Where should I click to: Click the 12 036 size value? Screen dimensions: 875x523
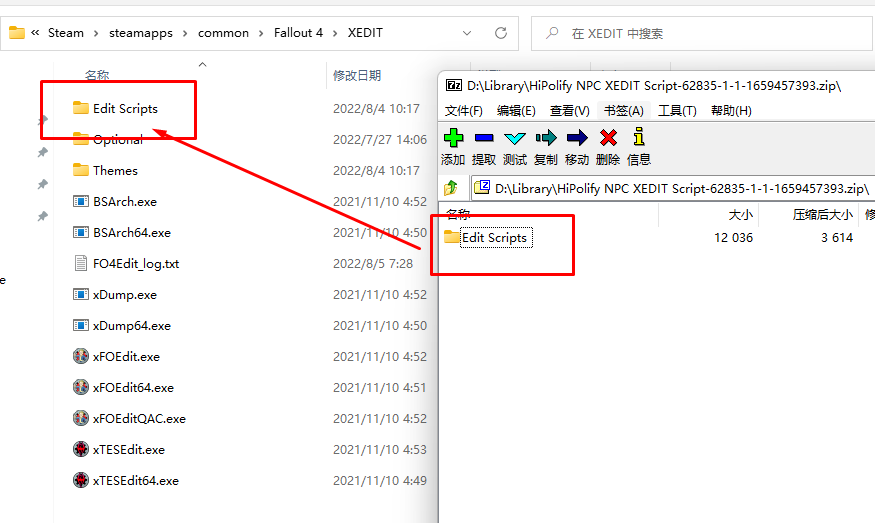(733, 238)
